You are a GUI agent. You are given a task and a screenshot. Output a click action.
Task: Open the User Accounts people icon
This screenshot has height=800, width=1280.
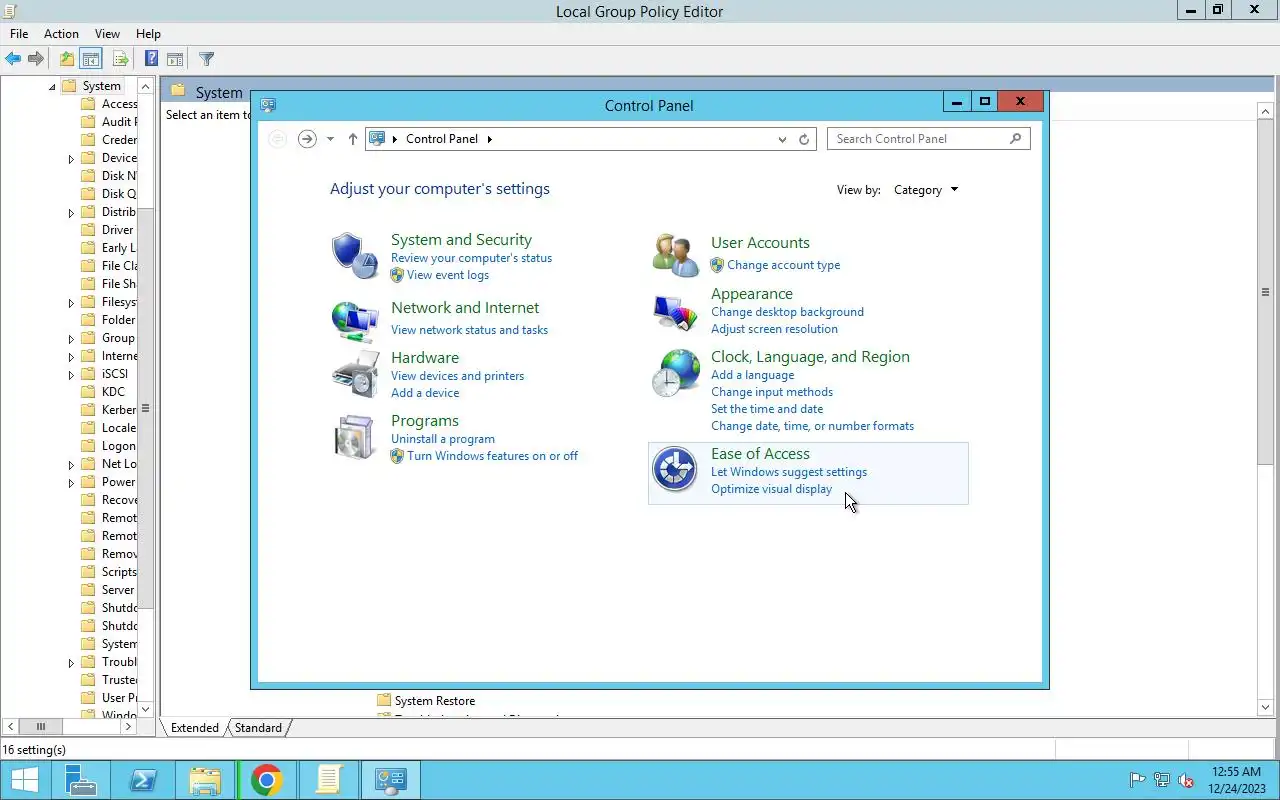(x=675, y=254)
